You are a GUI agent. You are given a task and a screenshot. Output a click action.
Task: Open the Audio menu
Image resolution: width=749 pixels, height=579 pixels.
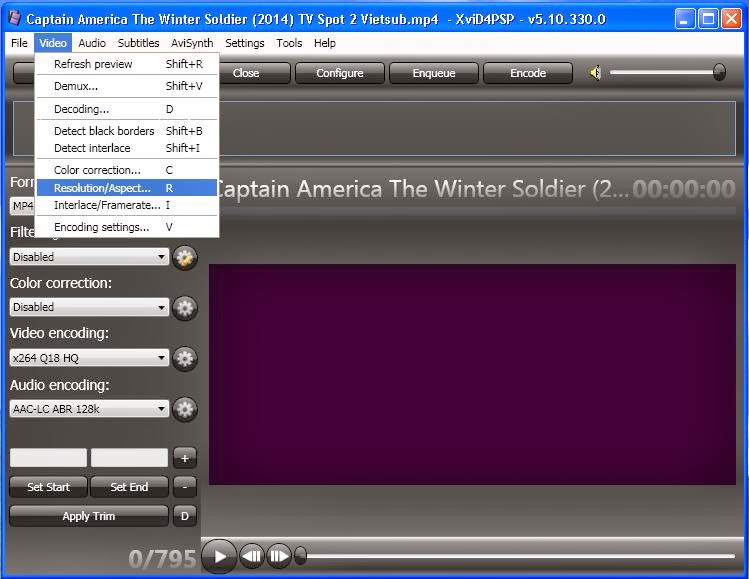click(x=92, y=43)
